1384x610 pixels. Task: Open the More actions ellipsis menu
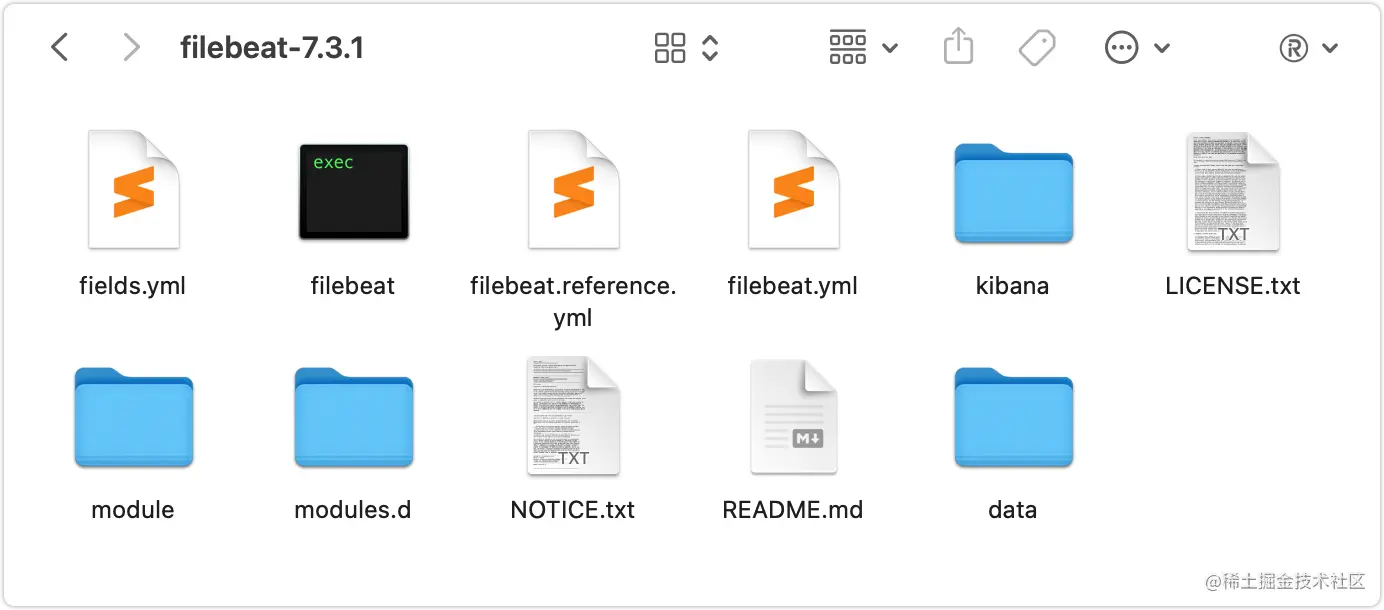[x=1137, y=47]
